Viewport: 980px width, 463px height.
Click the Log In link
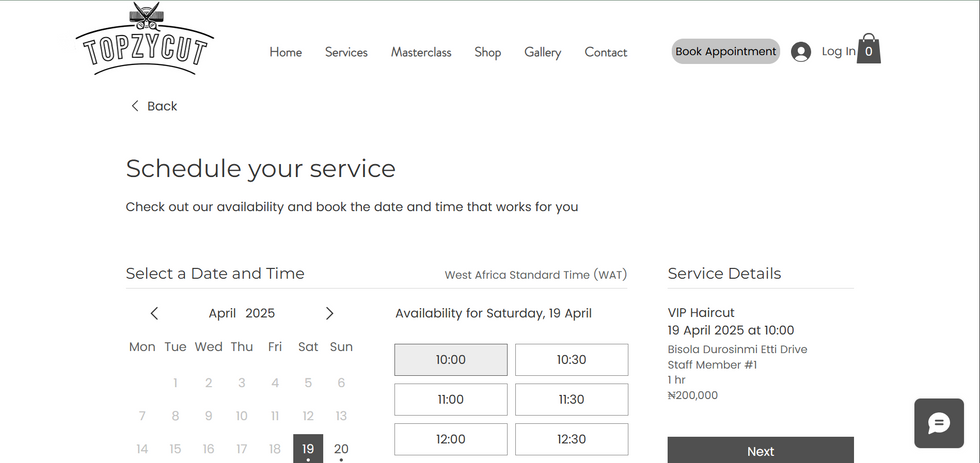coord(839,51)
